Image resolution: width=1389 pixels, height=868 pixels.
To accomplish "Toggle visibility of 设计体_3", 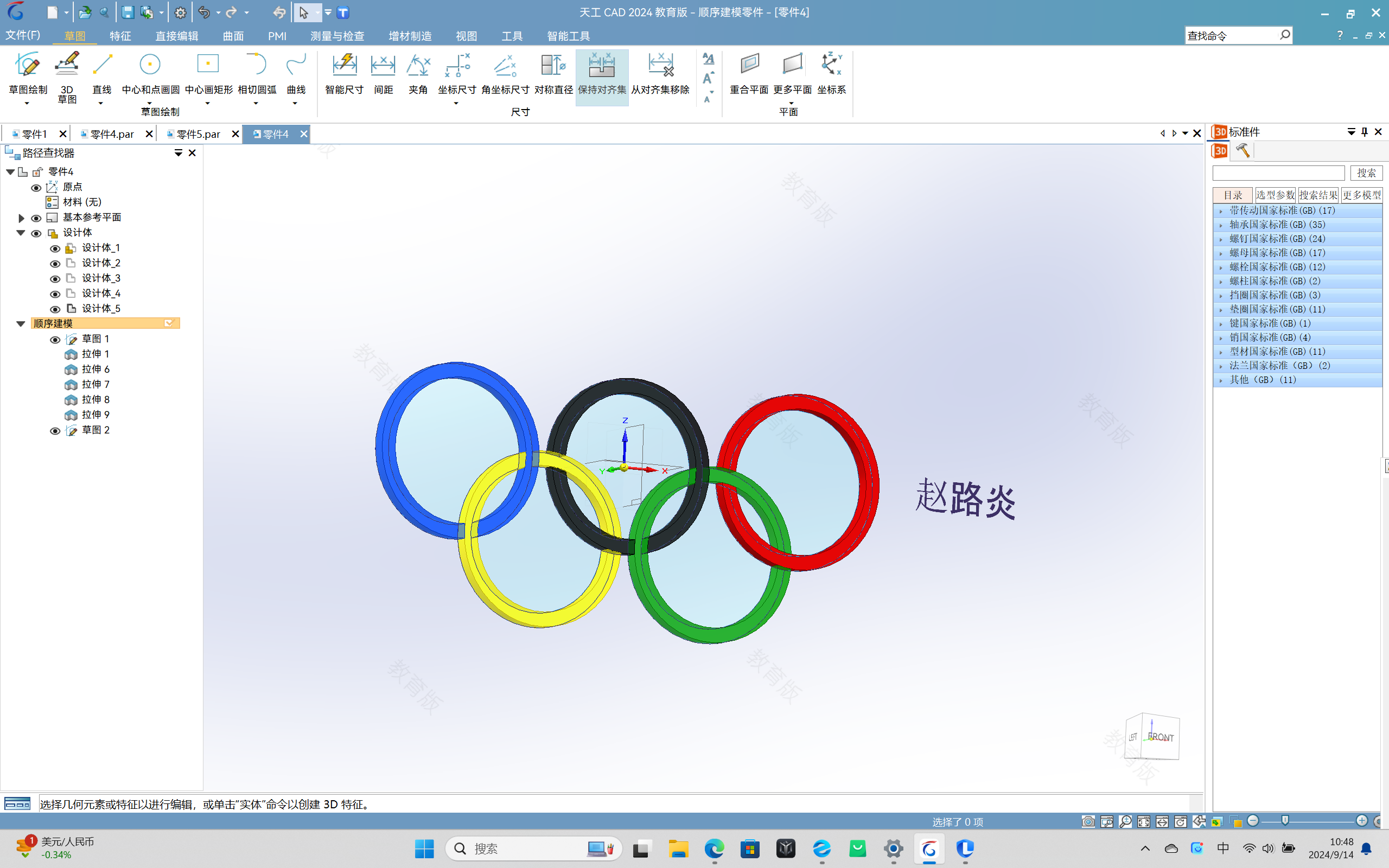I will click(55, 279).
